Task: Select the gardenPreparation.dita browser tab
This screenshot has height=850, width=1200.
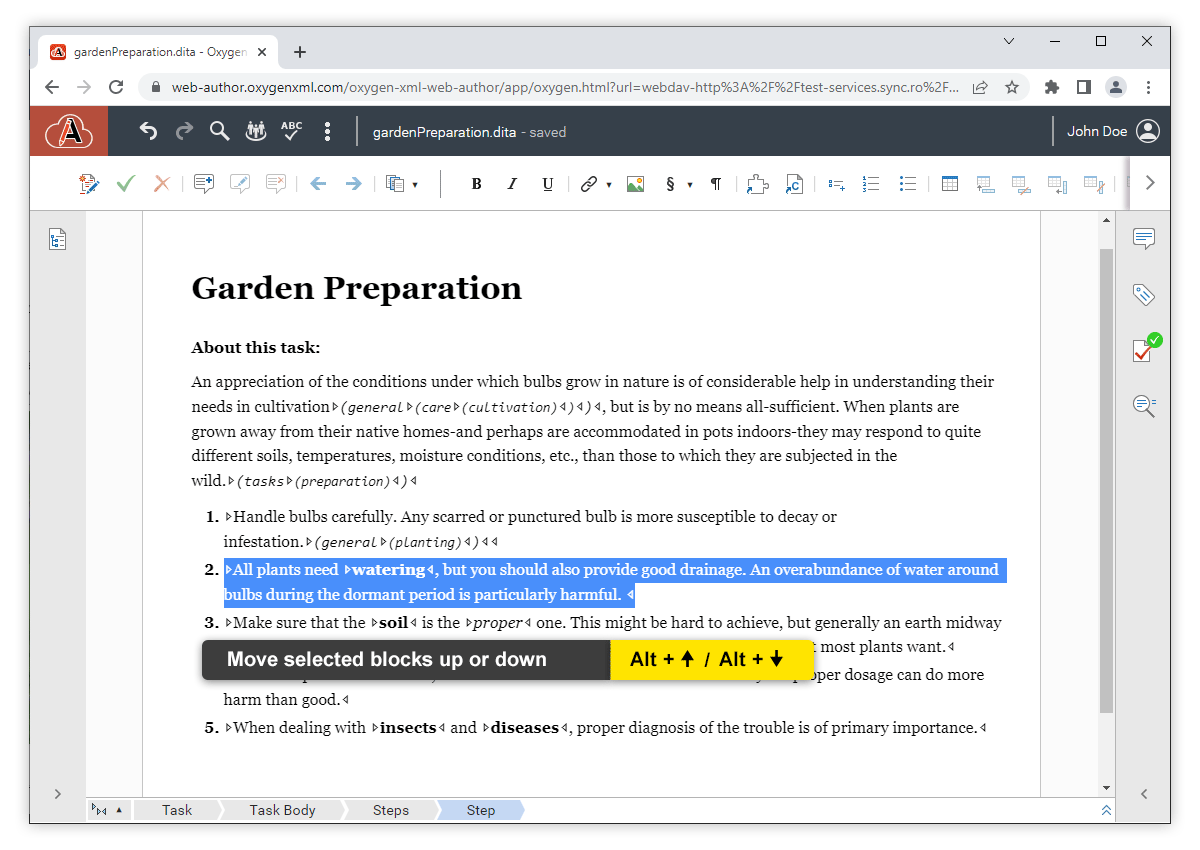Action: click(160, 52)
